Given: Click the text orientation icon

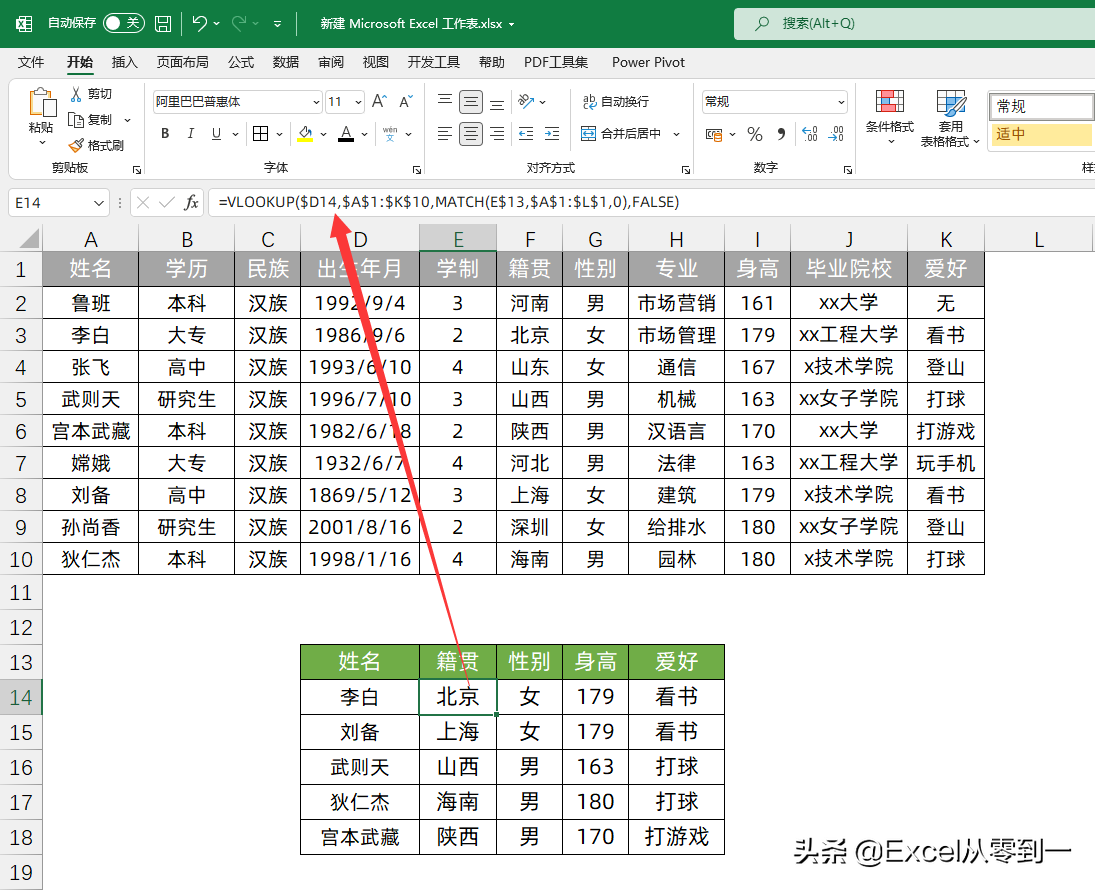Looking at the screenshot, I should point(526,102).
